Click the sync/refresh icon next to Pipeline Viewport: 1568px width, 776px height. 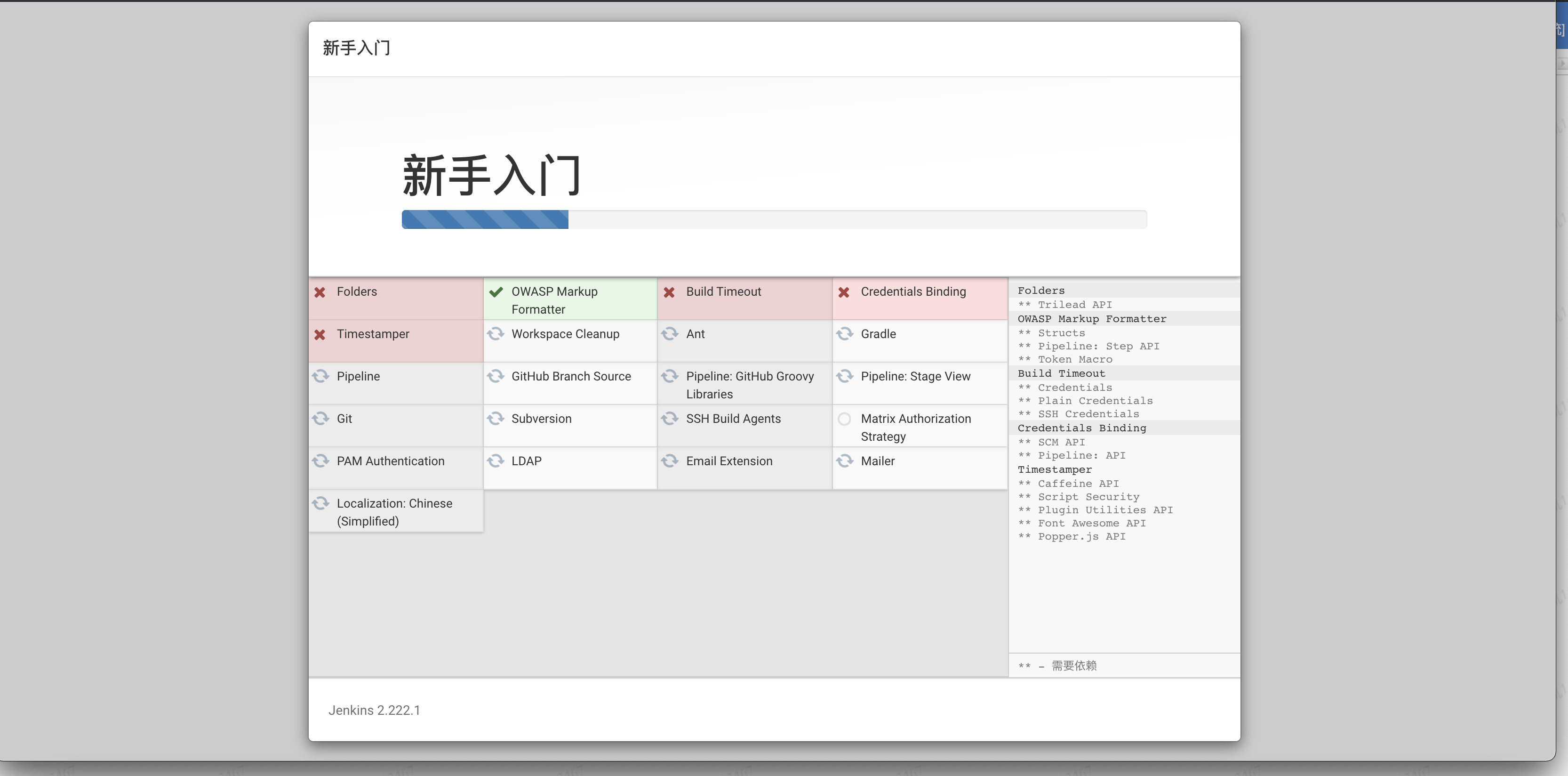[321, 376]
